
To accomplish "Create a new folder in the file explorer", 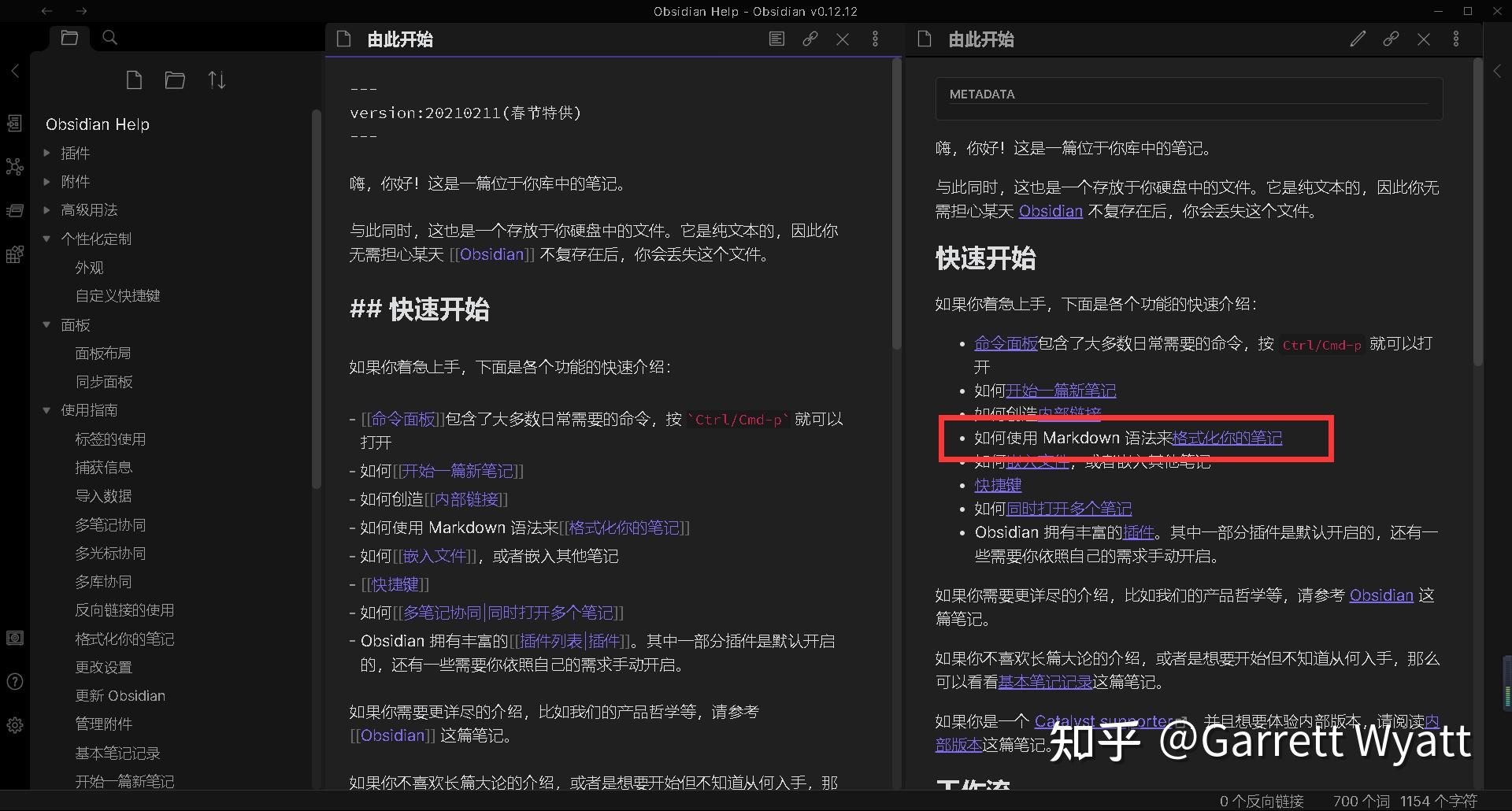I will (175, 80).
